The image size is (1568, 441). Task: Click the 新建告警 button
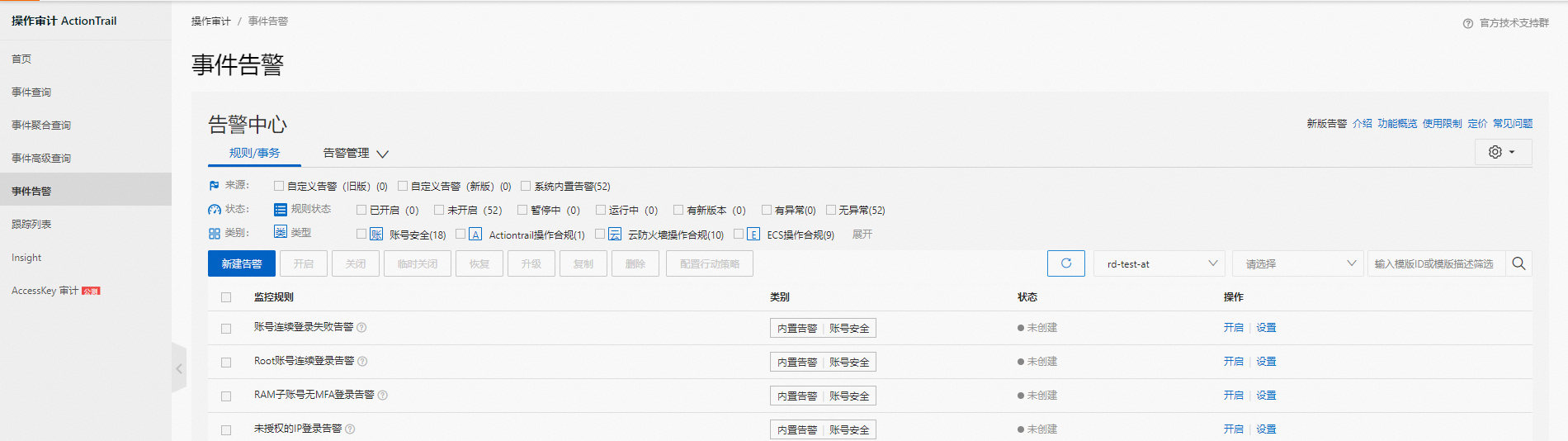[242, 263]
